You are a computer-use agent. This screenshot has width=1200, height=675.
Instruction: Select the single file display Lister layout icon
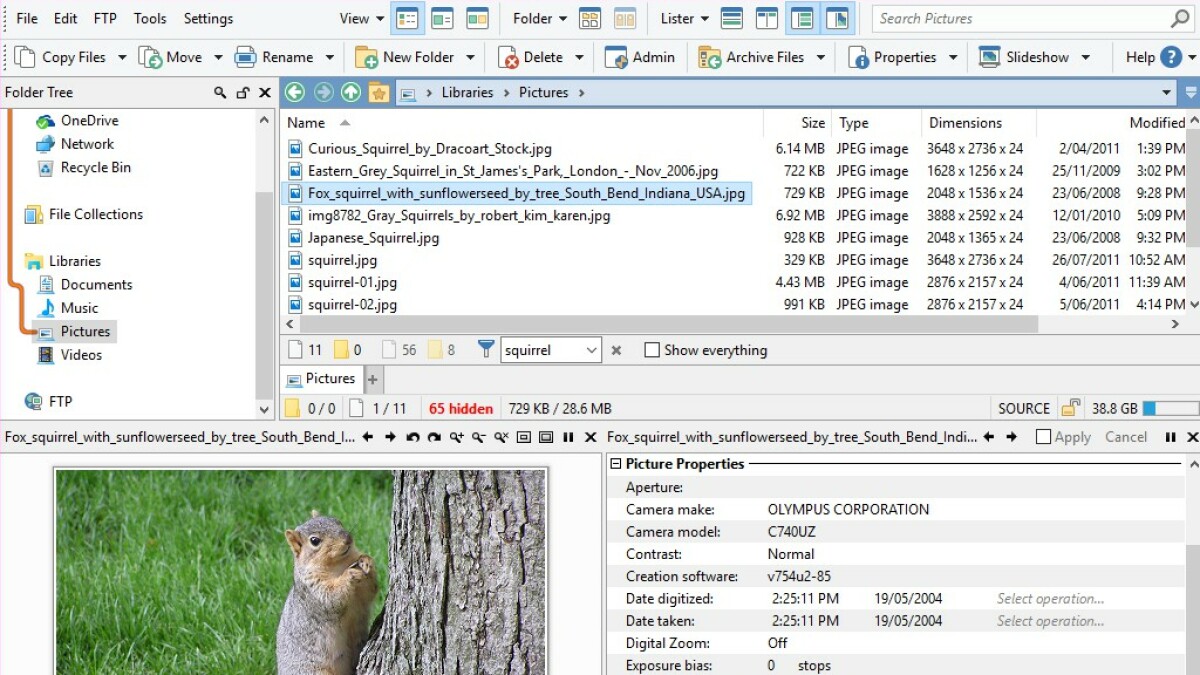(x=732, y=18)
